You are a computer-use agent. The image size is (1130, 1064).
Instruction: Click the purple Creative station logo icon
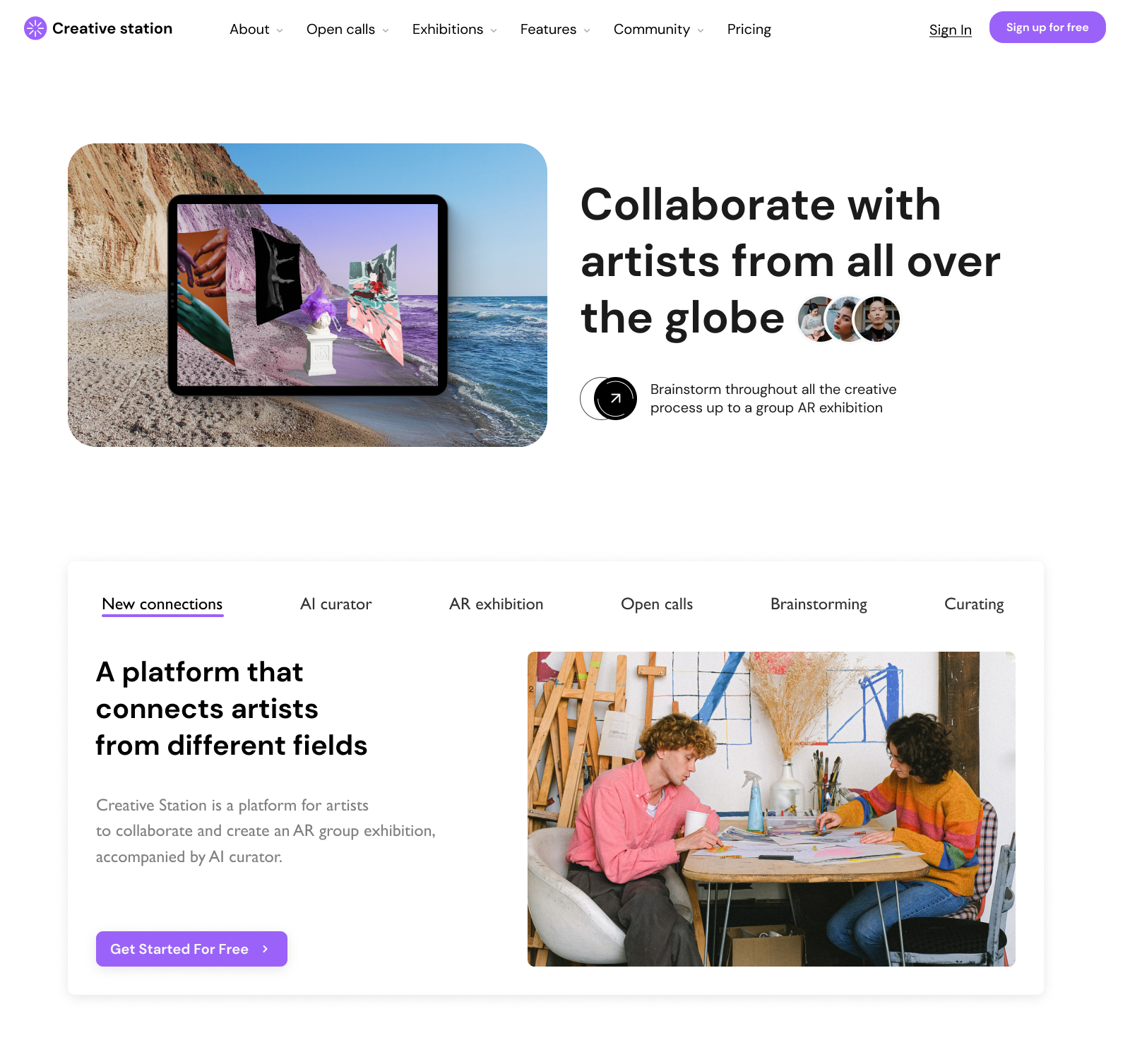pyautogui.click(x=35, y=28)
